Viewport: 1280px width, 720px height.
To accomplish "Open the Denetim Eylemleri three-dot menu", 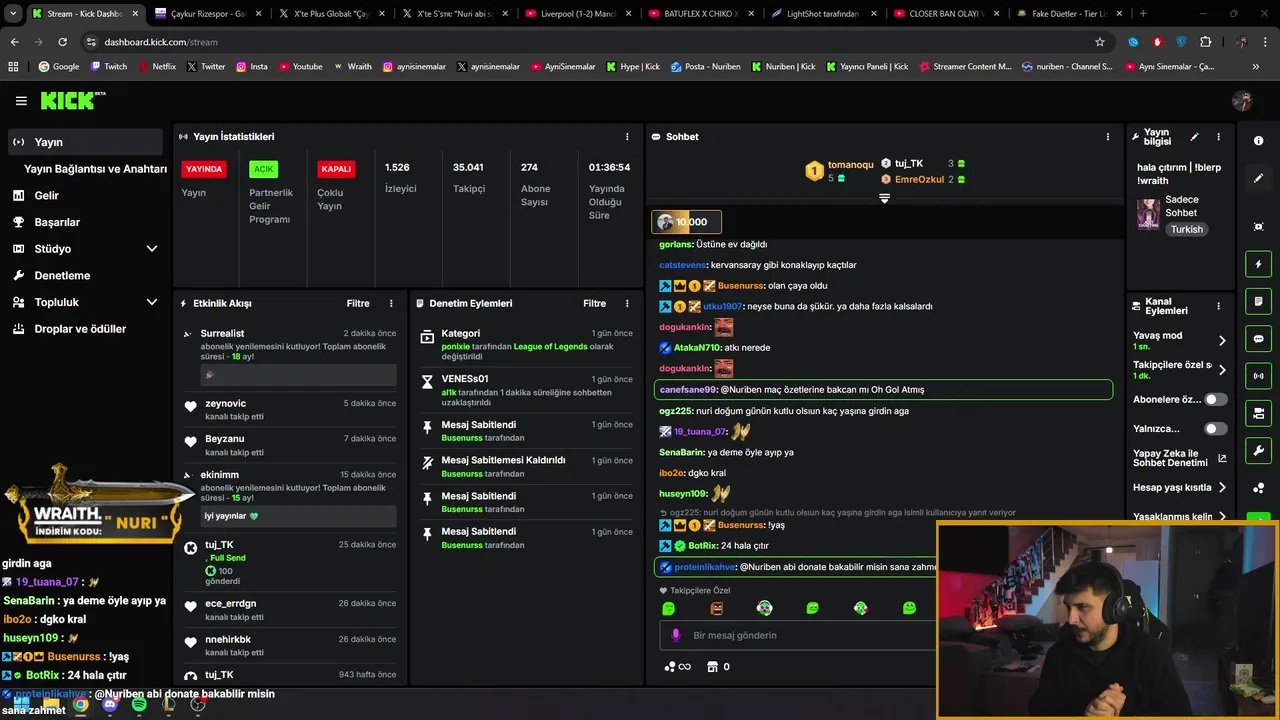I will pos(627,303).
